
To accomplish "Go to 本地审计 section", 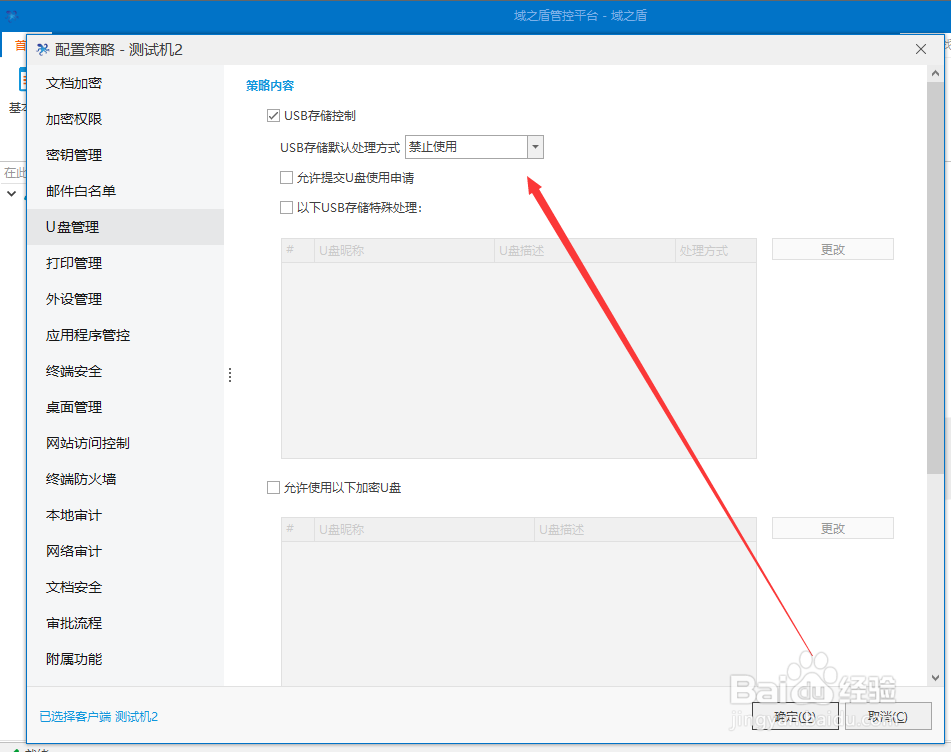I will point(126,515).
